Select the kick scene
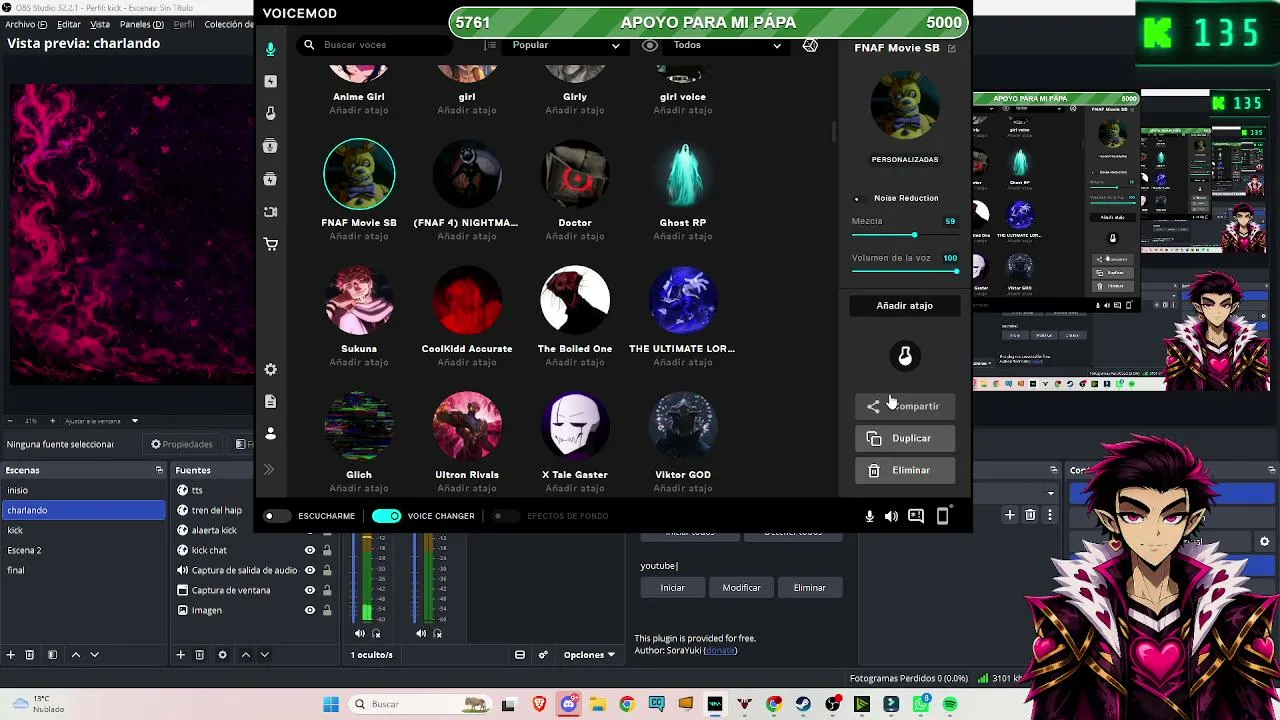Screen dimensions: 1280x720 click(84, 530)
